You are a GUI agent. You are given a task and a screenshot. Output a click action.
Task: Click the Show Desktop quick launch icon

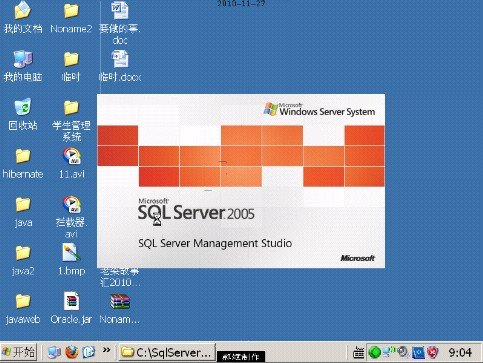[x=54, y=352]
